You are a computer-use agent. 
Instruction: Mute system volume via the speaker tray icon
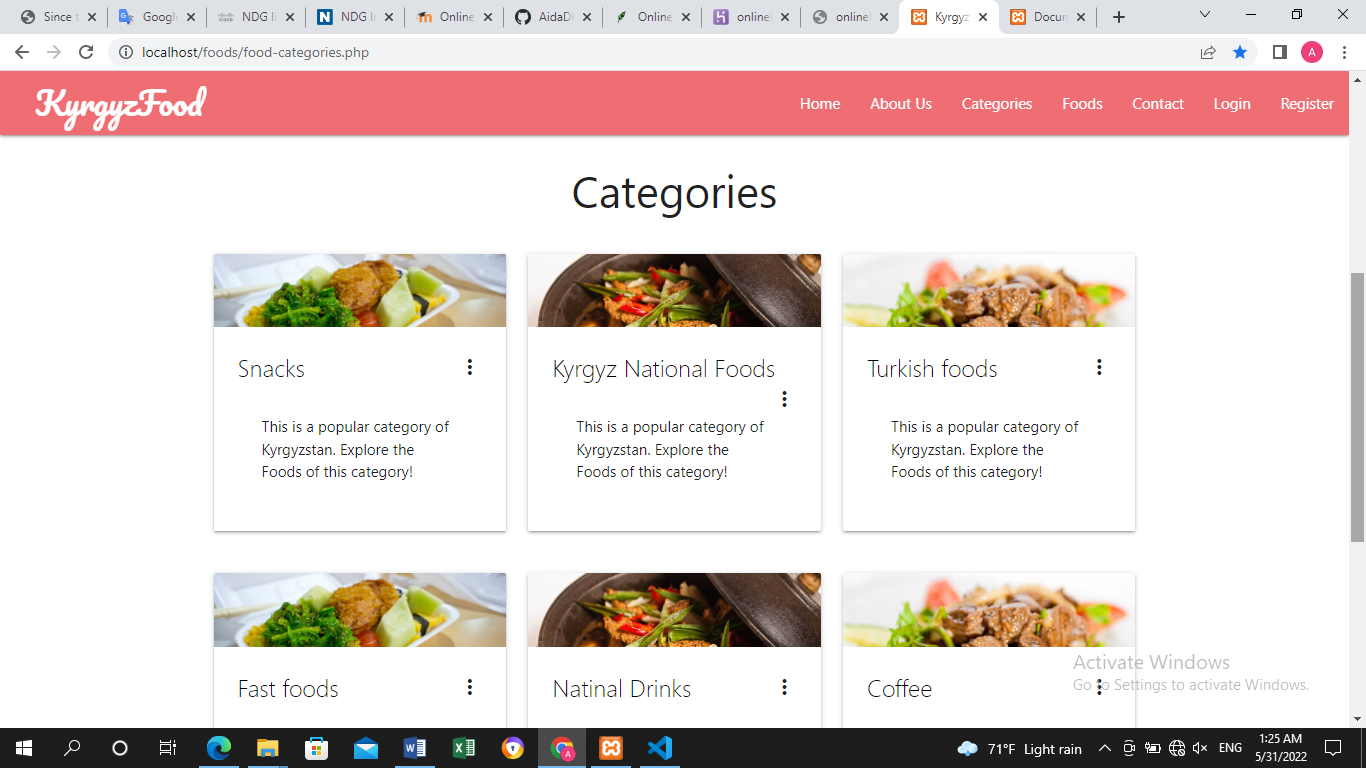1198,748
